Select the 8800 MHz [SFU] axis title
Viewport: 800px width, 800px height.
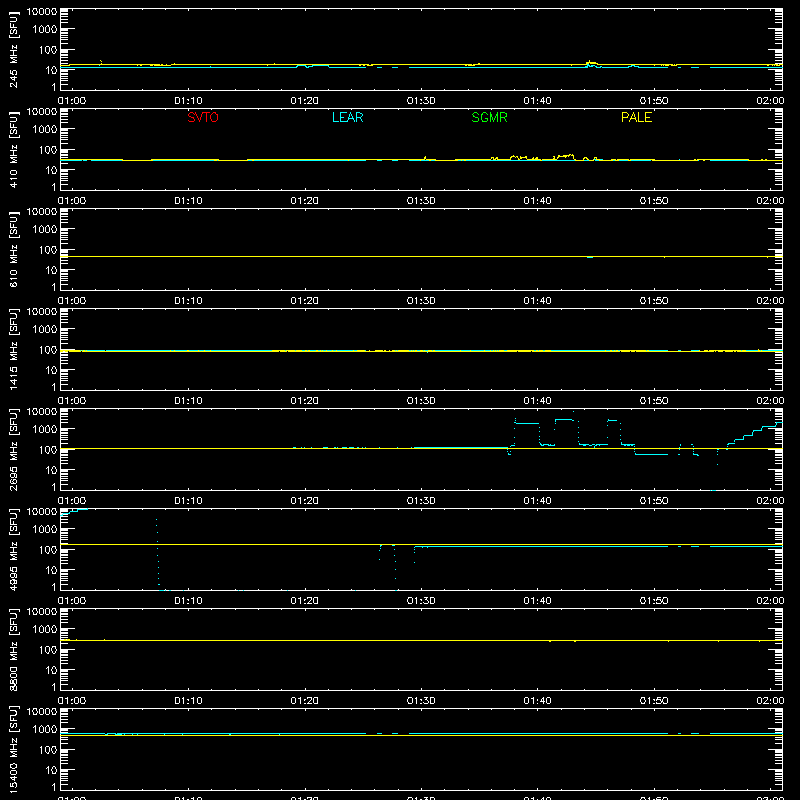pyautogui.click(x=13, y=649)
